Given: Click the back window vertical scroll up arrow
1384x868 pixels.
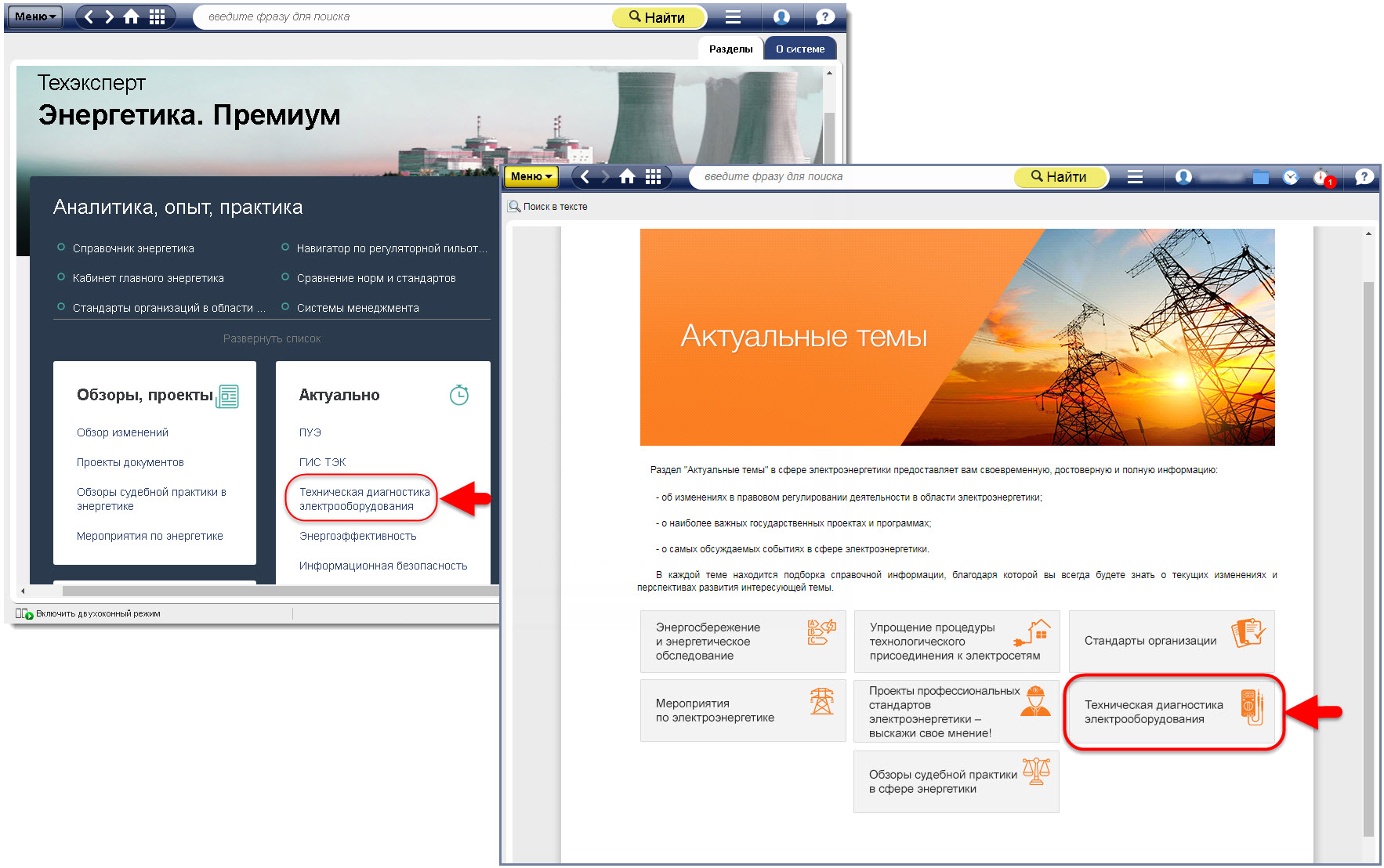Looking at the screenshot, I should pos(829,73).
